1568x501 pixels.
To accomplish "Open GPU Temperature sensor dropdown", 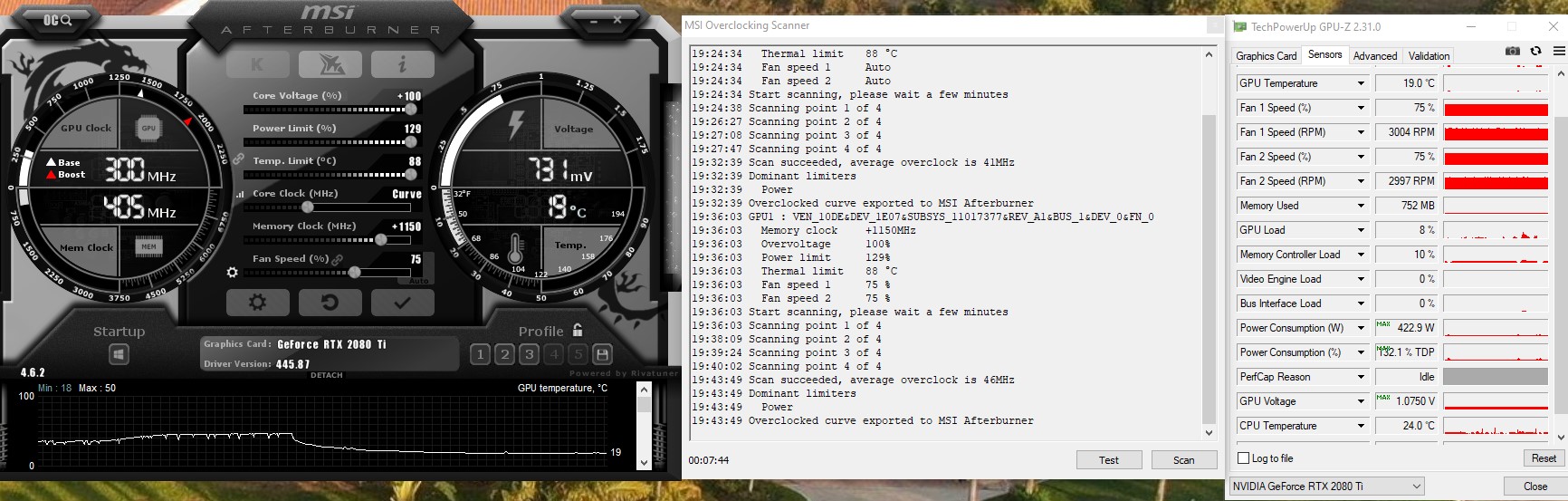I will pos(1361,83).
